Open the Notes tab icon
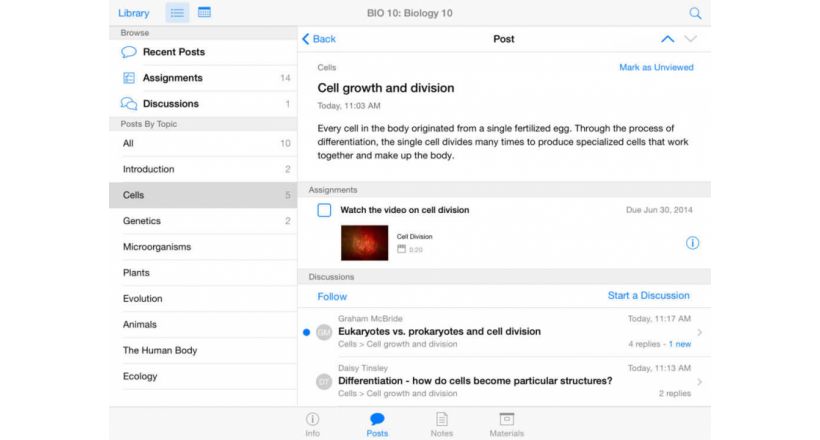This screenshot has height=440, width=820. click(441, 420)
